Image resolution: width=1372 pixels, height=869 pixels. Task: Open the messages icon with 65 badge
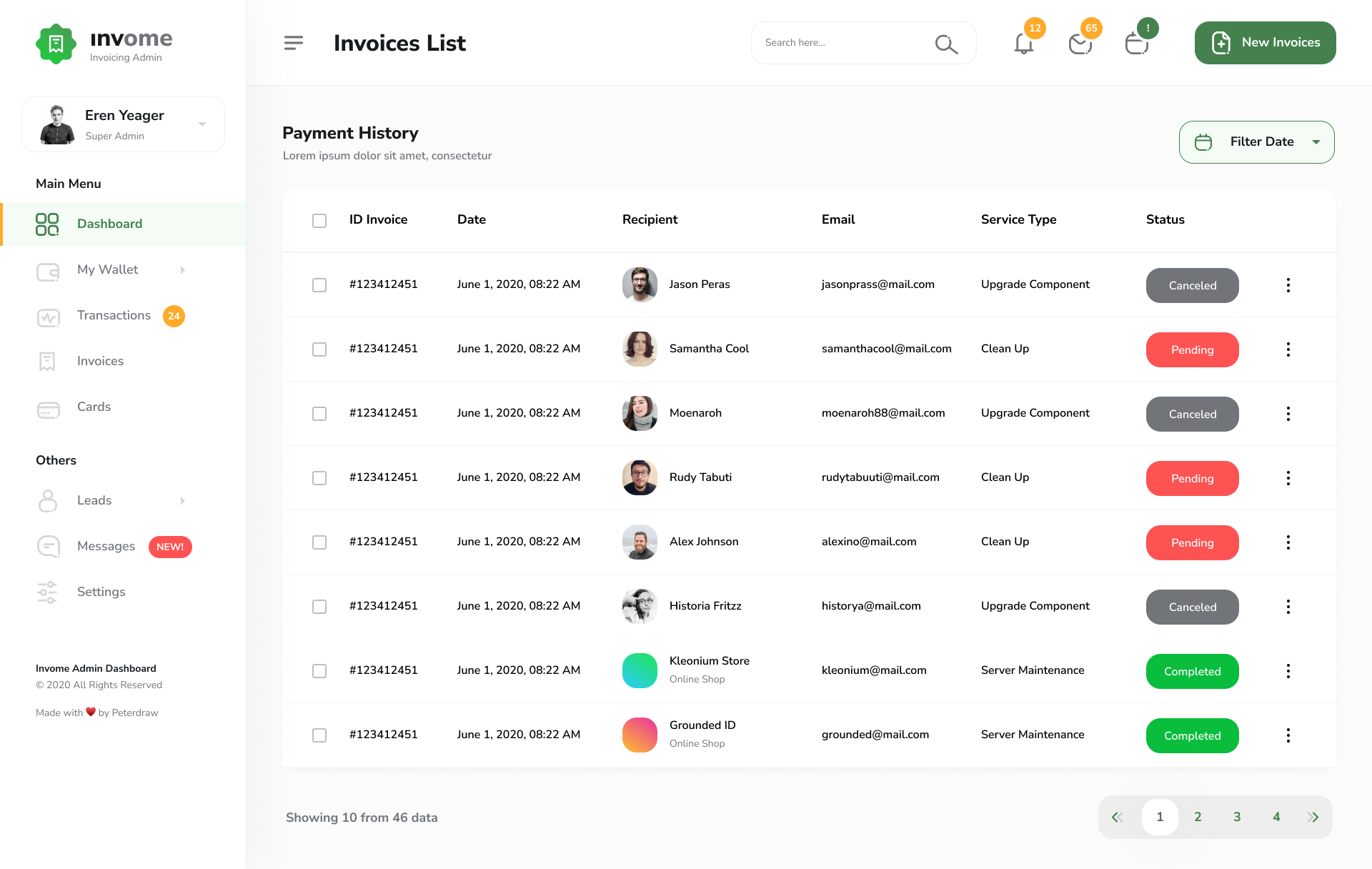1080,43
